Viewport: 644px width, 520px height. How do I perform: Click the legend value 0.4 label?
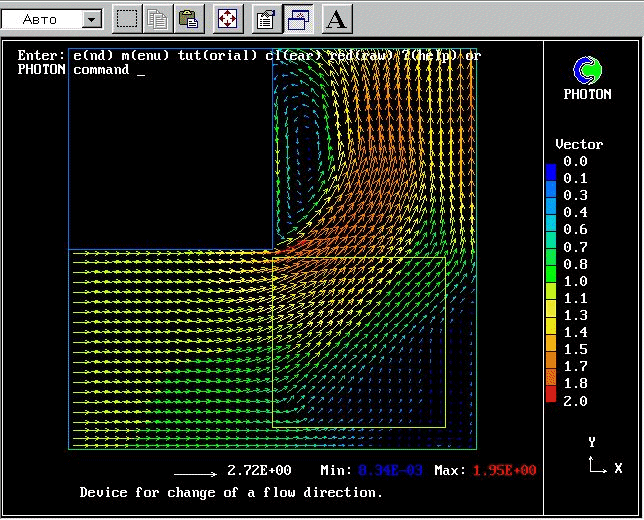coord(575,212)
